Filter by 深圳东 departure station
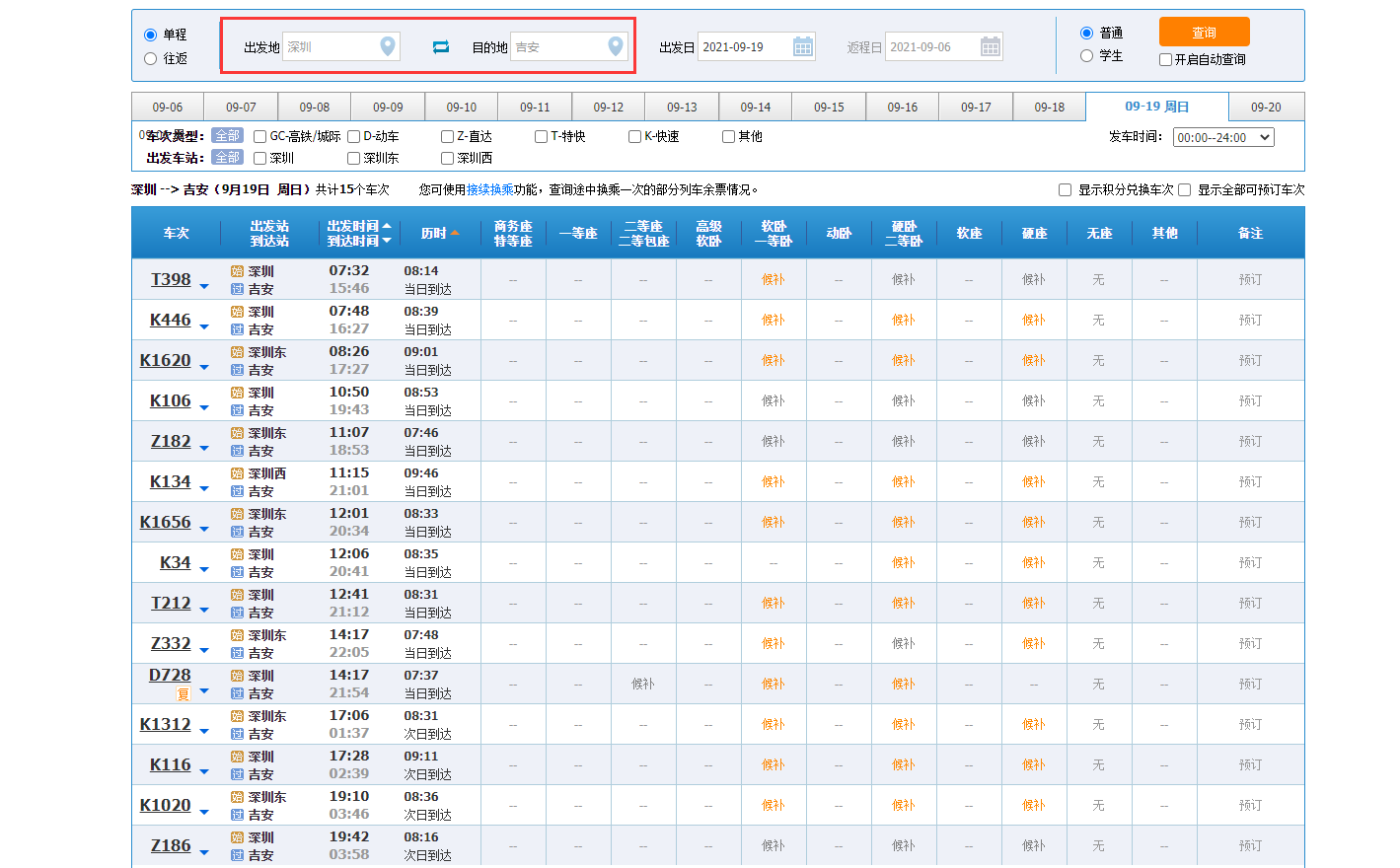1400x868 pixels. [x=354, y=158]
